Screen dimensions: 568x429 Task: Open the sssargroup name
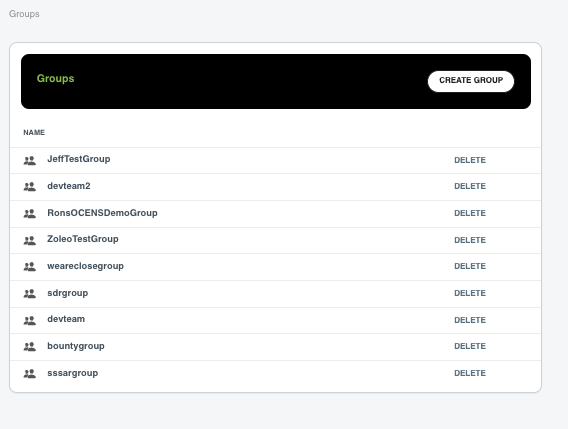click(x=72, y=373)
